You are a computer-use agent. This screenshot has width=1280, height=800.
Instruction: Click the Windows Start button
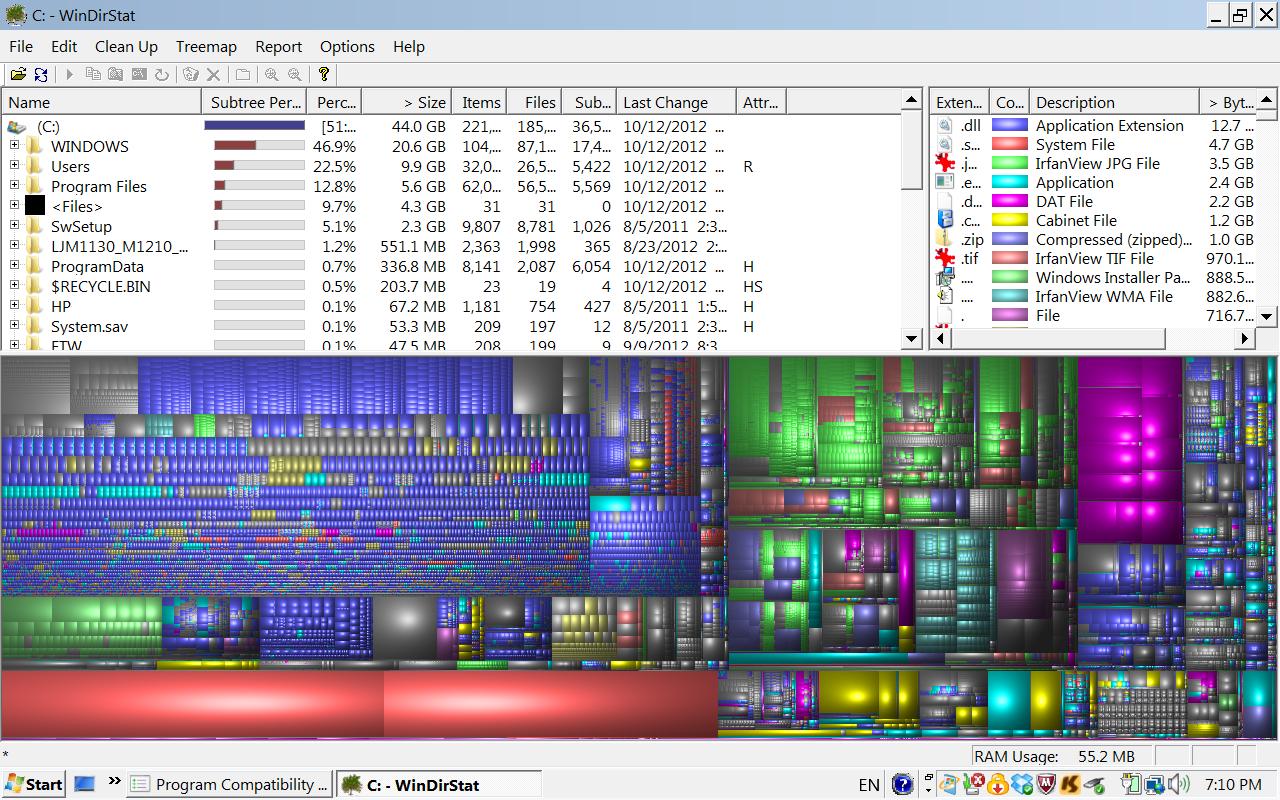point(33,784)
